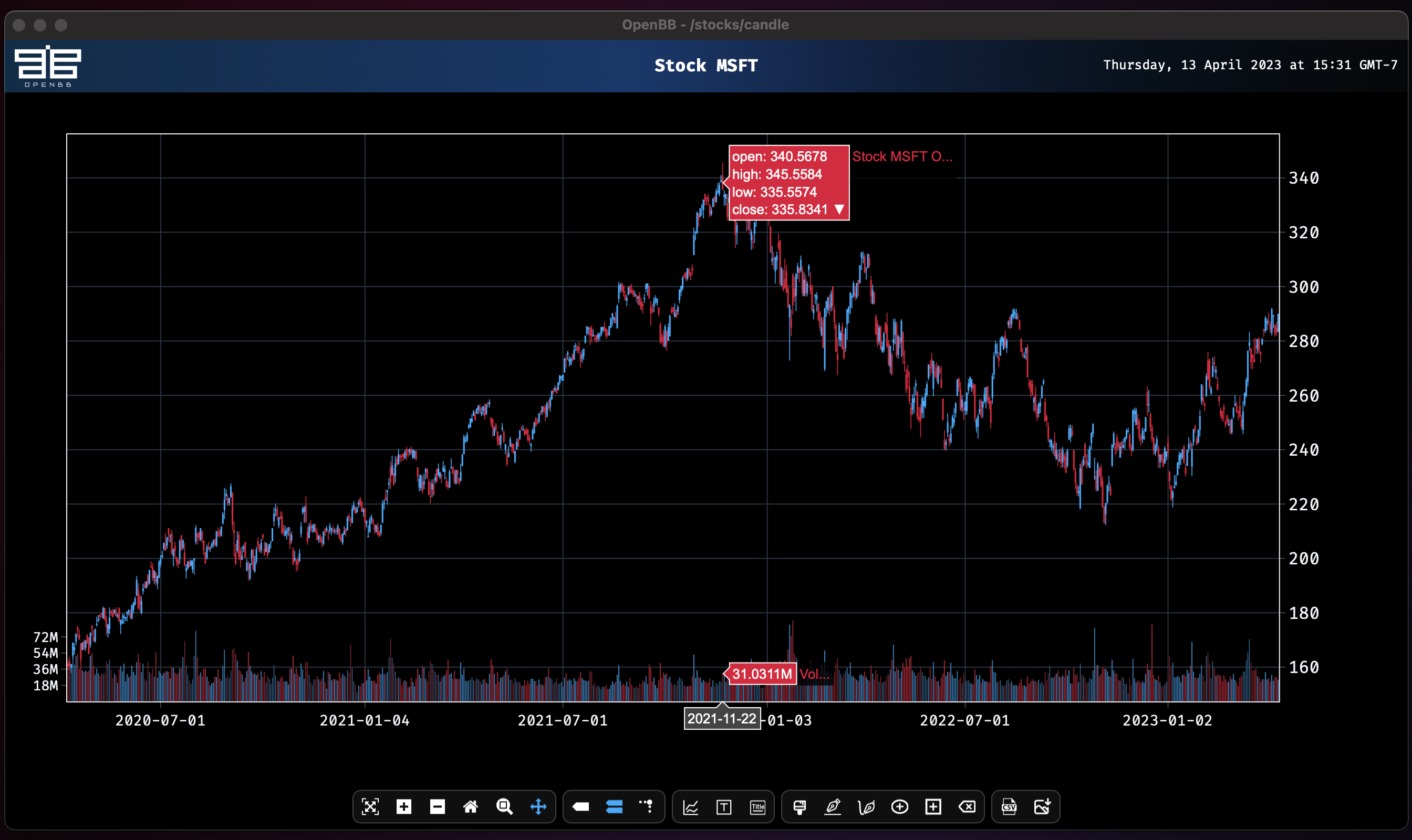Click the red Stock MSFT O... trace label
The height and width of the screenshot is (840, 1412).
tap(902, 157)
